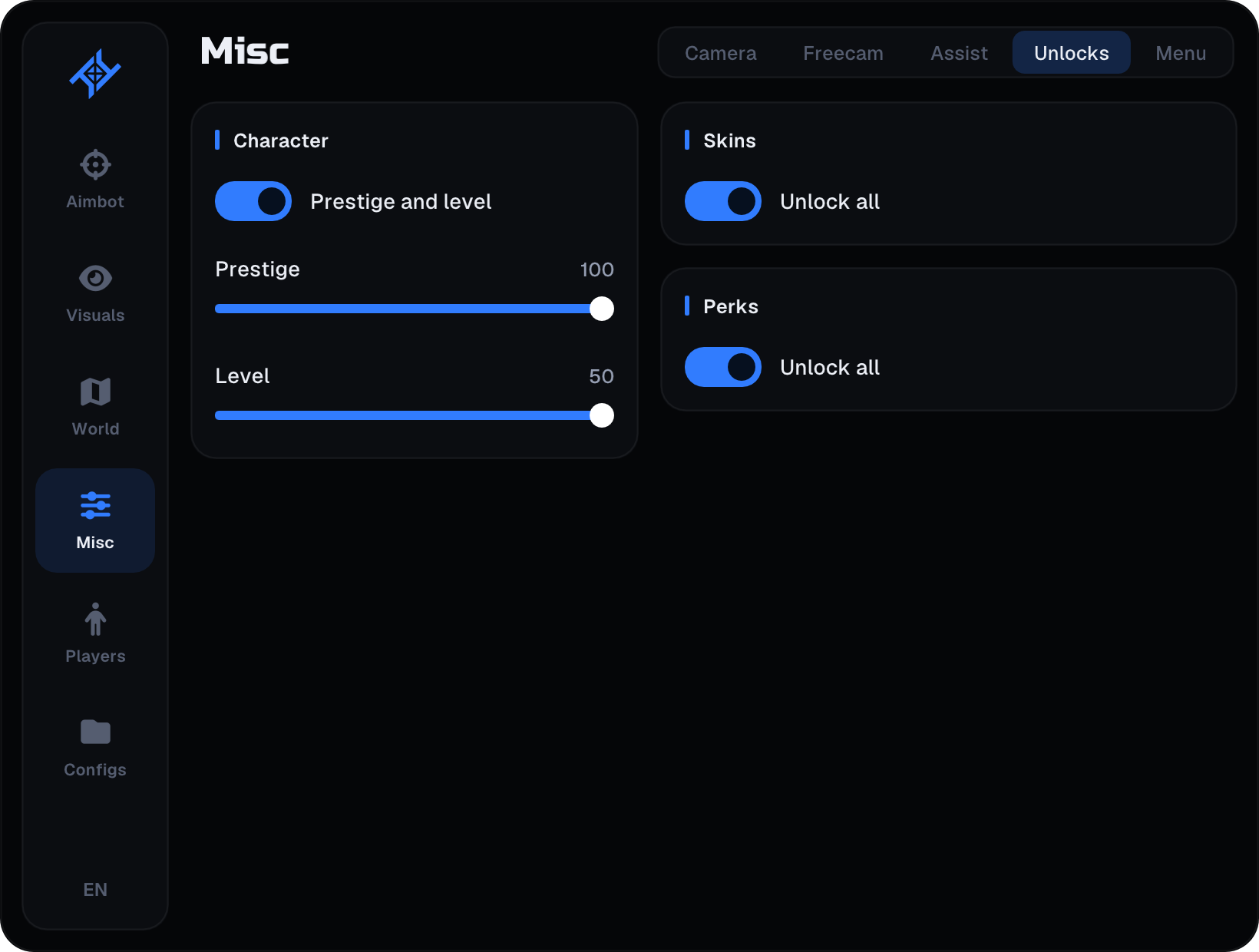Click the blue diamond app logo
This screenshot has width=1259, height=952.
point(95,74)
